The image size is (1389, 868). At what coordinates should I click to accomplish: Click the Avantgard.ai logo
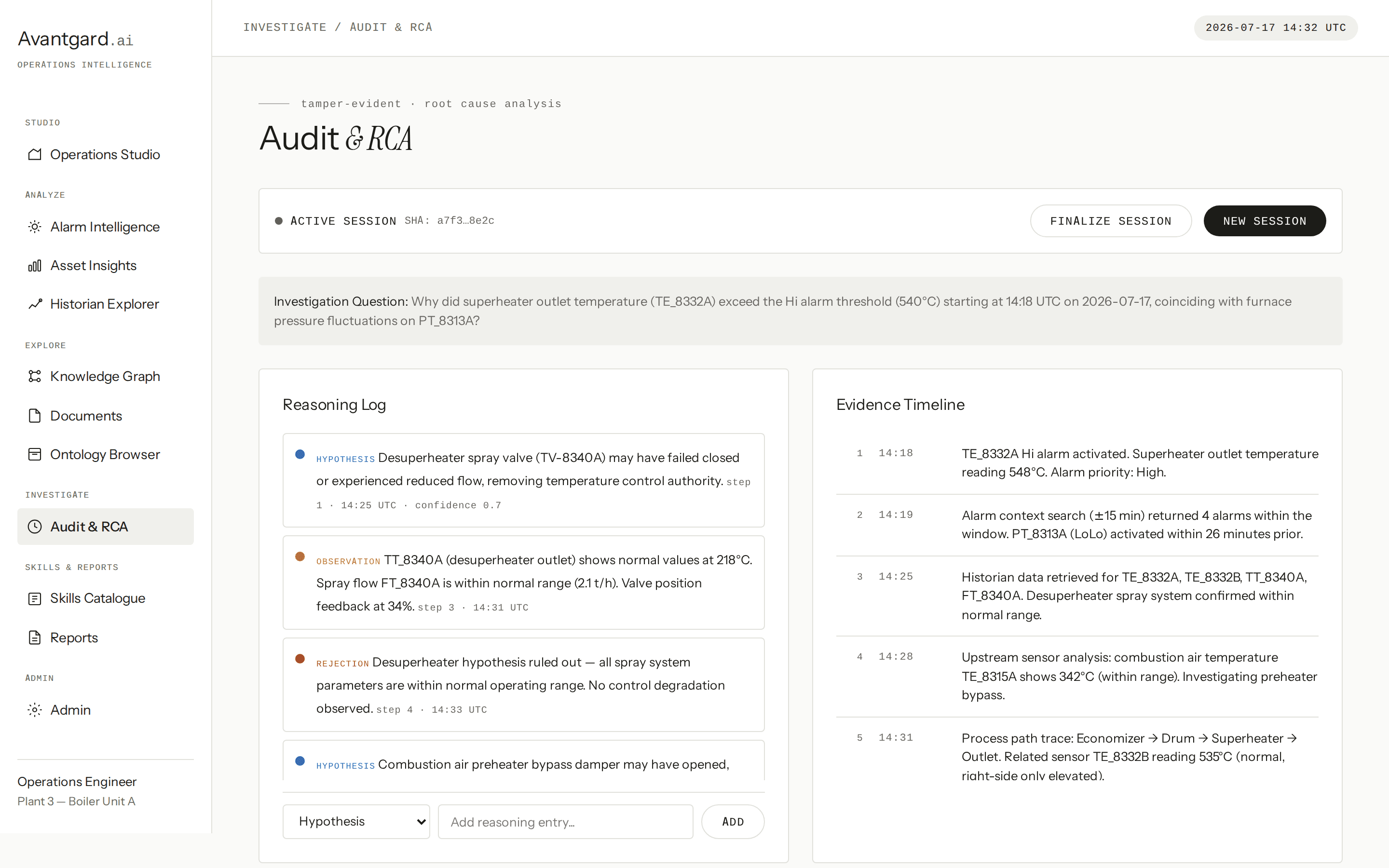click(x=75, y=39)
